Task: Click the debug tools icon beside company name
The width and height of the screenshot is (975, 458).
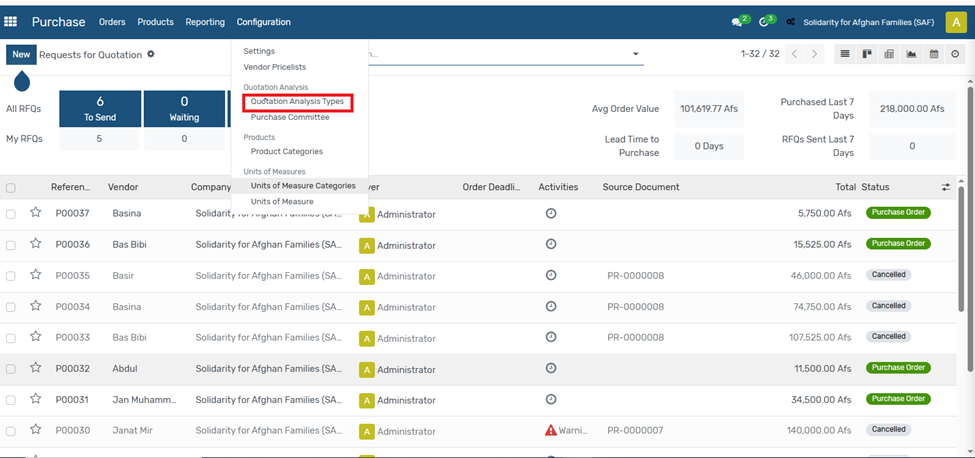Action: pos(790,22)
